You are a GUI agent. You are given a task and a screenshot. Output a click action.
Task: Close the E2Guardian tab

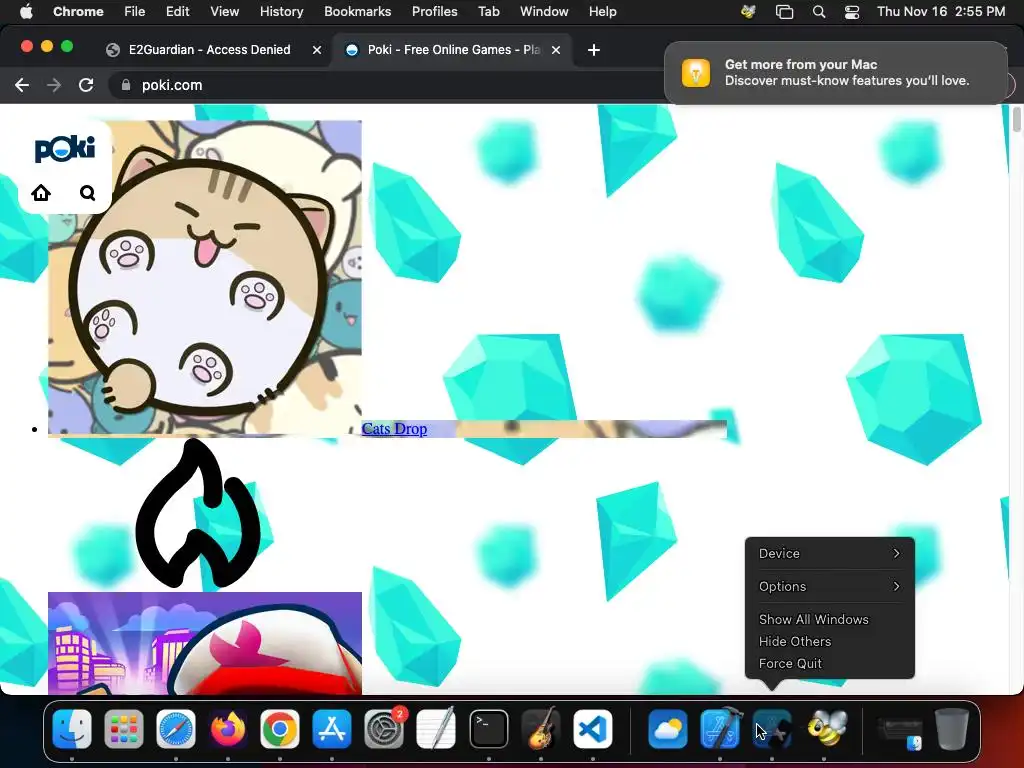click(317, 50)
